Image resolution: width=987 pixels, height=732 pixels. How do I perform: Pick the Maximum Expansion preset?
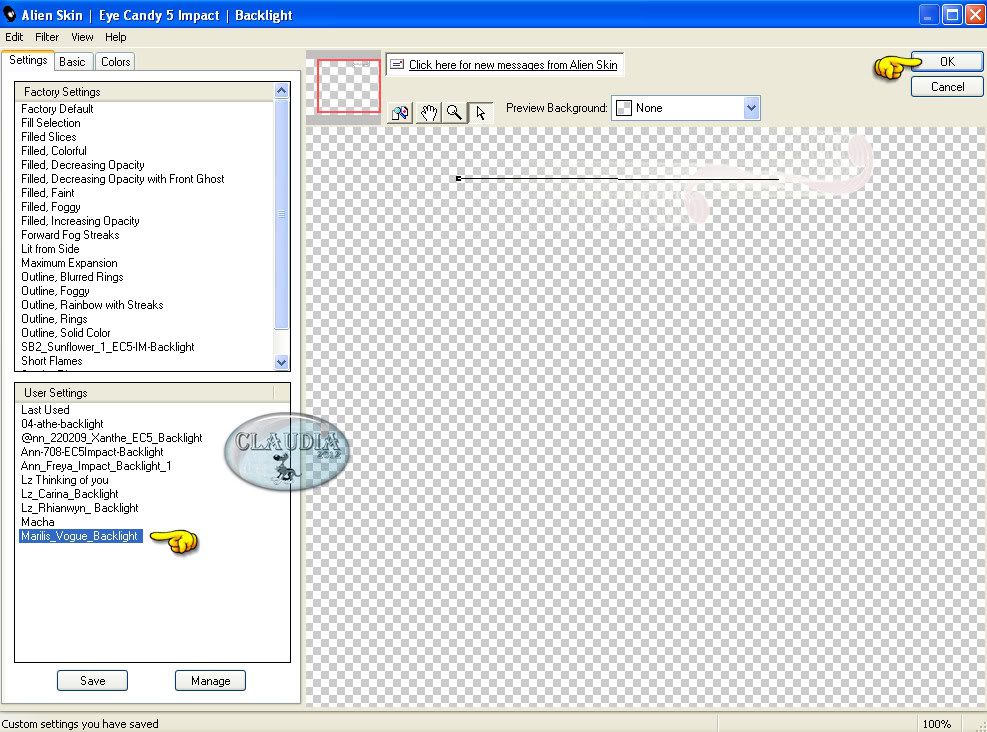pyautogui.click(x=69, y=263)
